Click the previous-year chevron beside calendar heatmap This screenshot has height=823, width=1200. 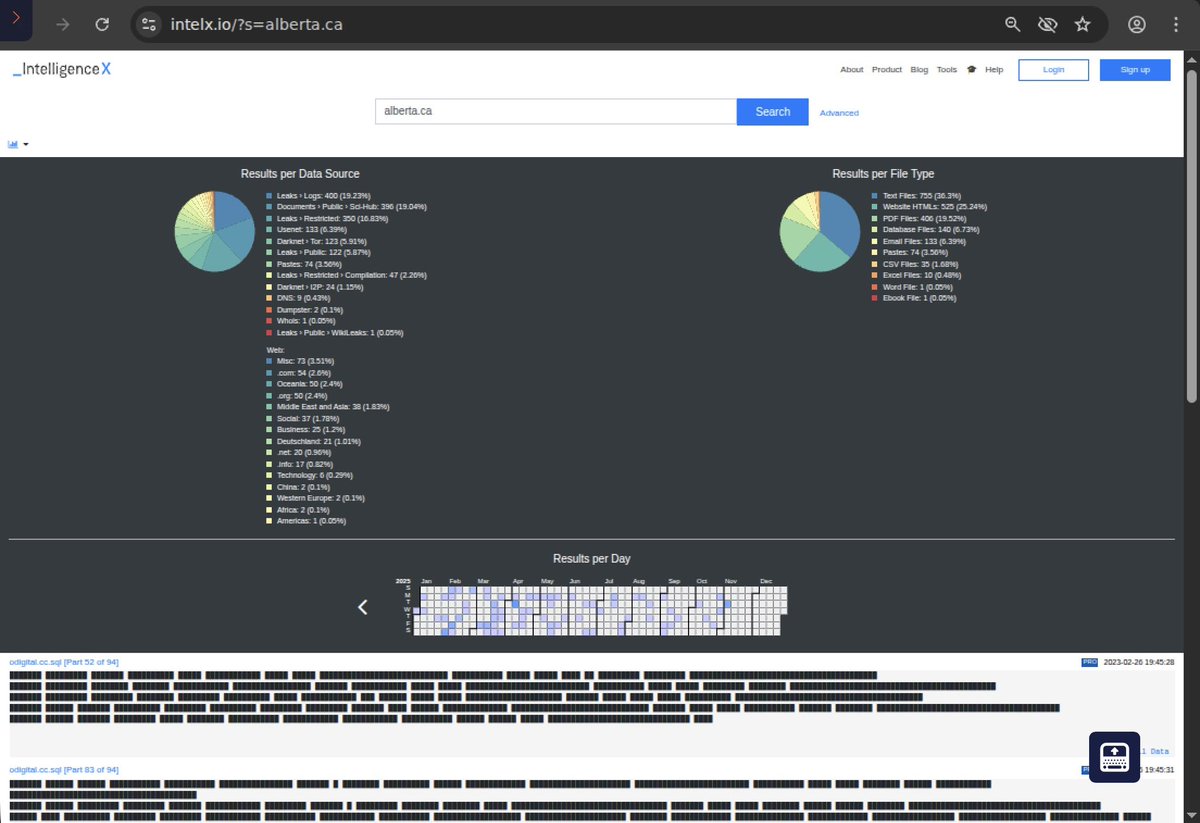[363, 607]
